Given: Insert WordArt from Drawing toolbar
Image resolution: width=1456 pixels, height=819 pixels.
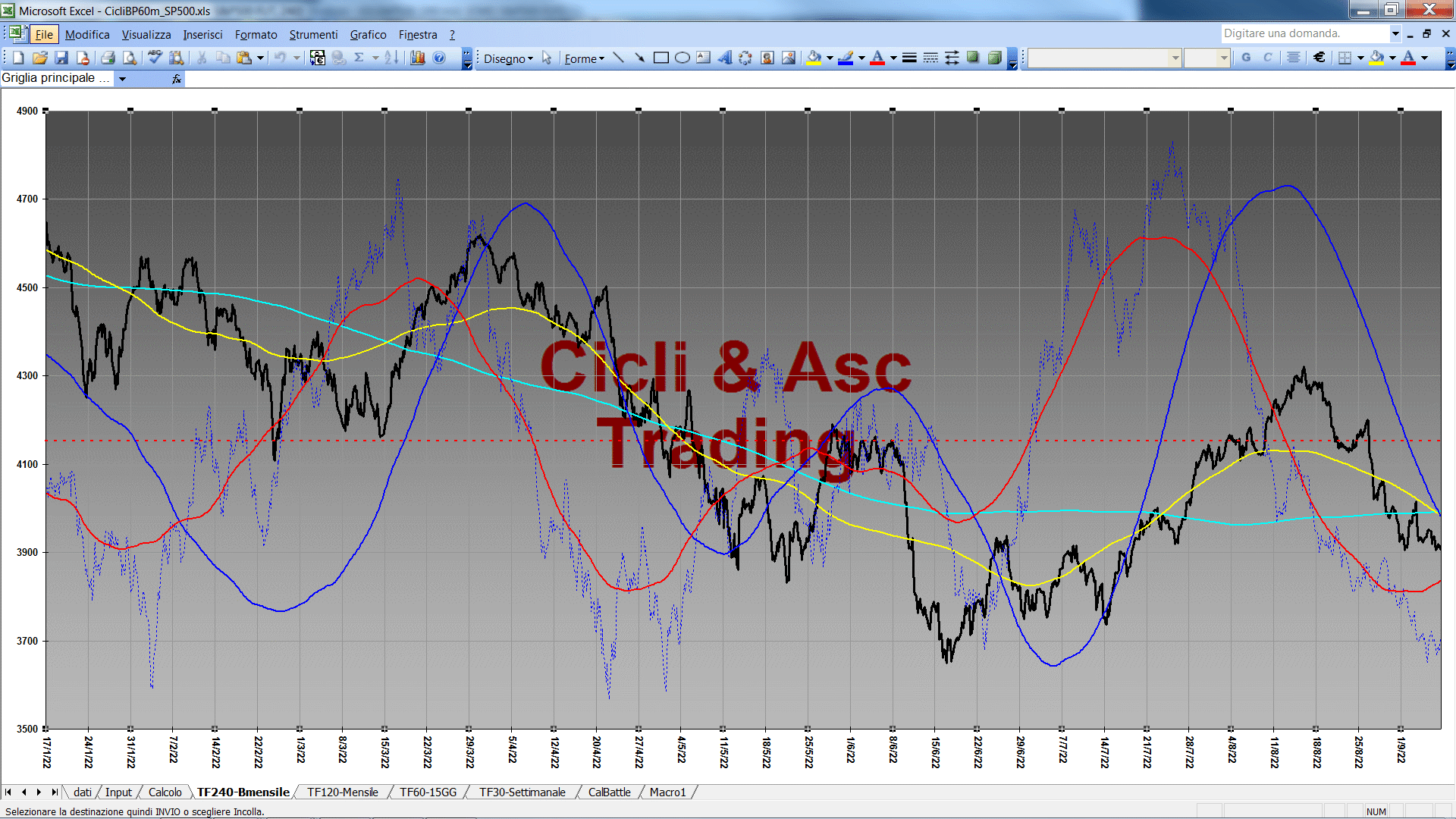Looking at the screenshot, I should (x=724, y=58).
